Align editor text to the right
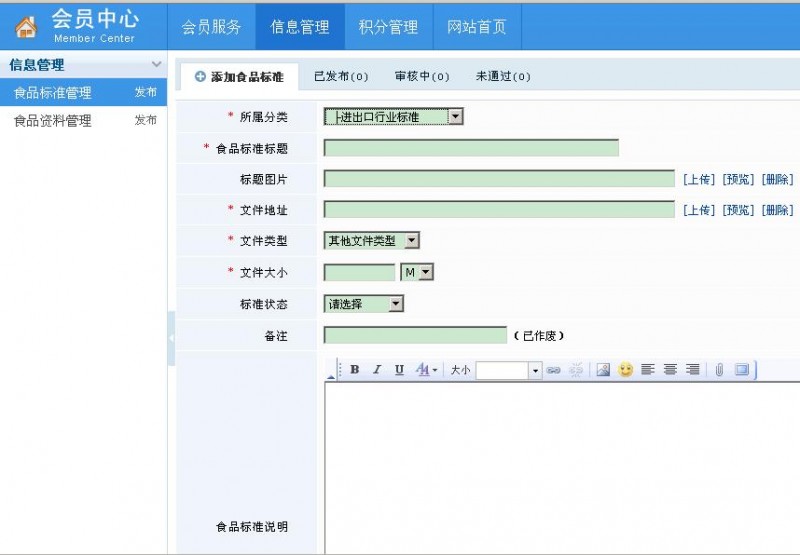800x555 pixels. [x=692, y=370]
